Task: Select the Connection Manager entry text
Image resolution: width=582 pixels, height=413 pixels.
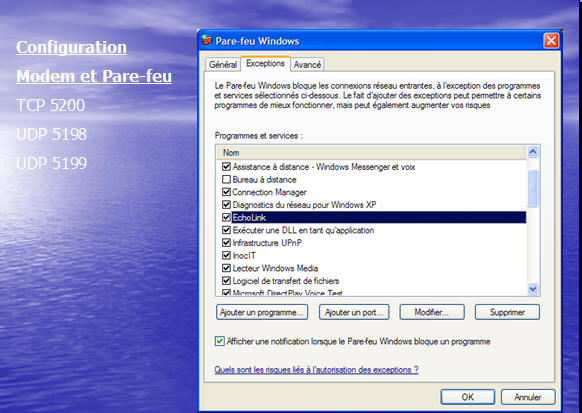Action: [x=269, y=192]
